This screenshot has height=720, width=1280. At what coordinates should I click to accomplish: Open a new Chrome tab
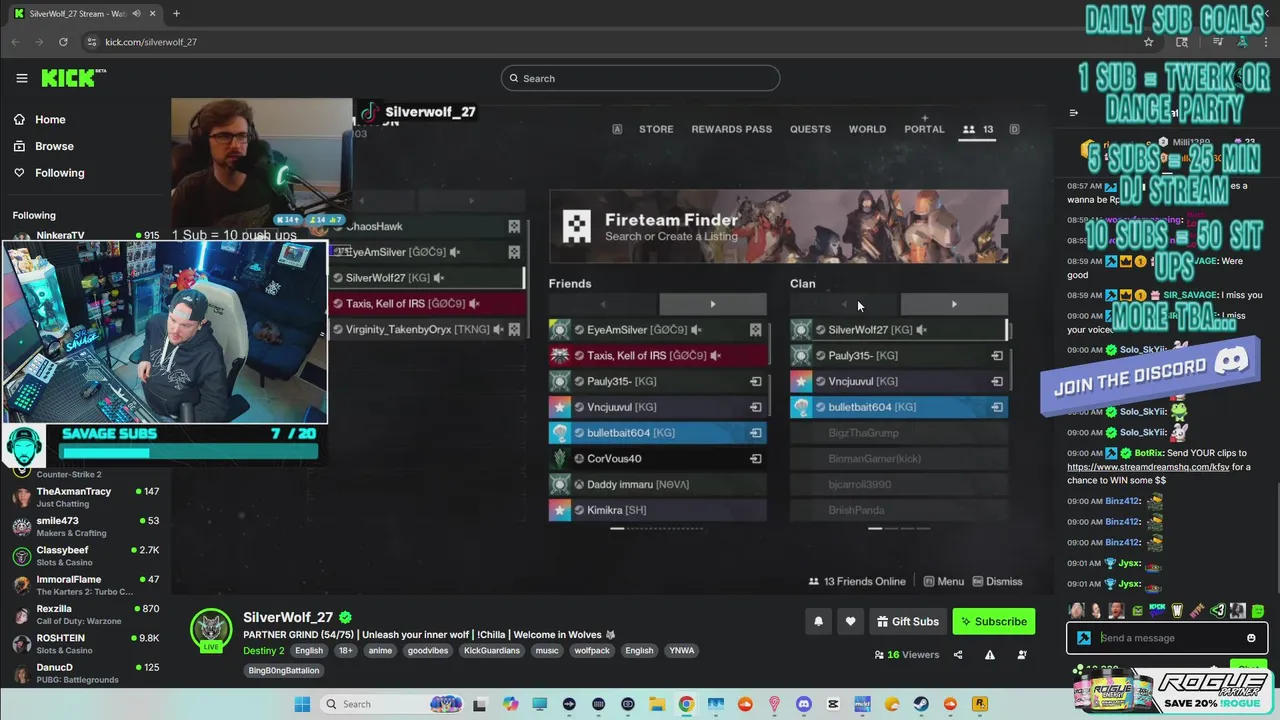[x=176, y=13]
